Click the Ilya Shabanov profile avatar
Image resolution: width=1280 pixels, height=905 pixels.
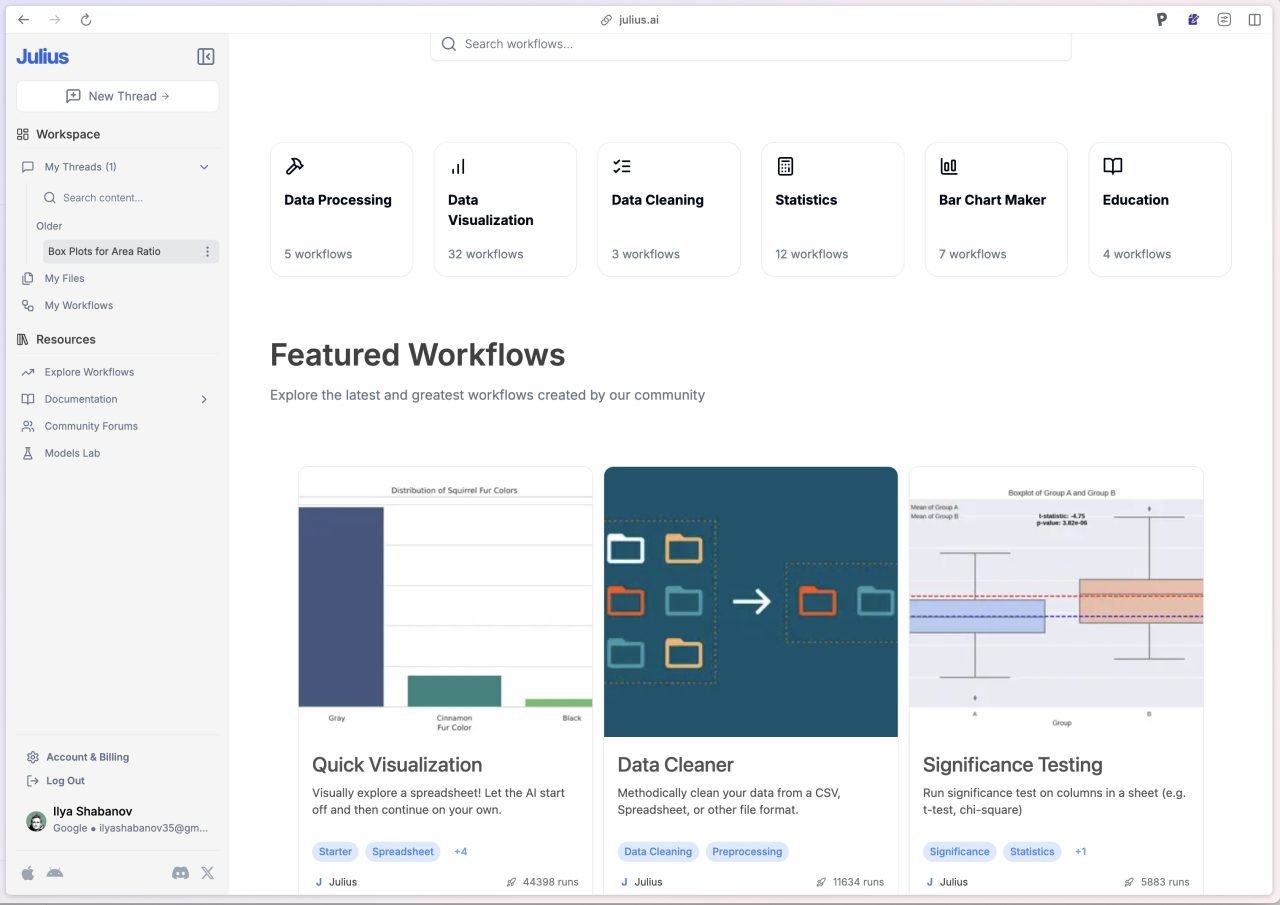coord(36,821)
